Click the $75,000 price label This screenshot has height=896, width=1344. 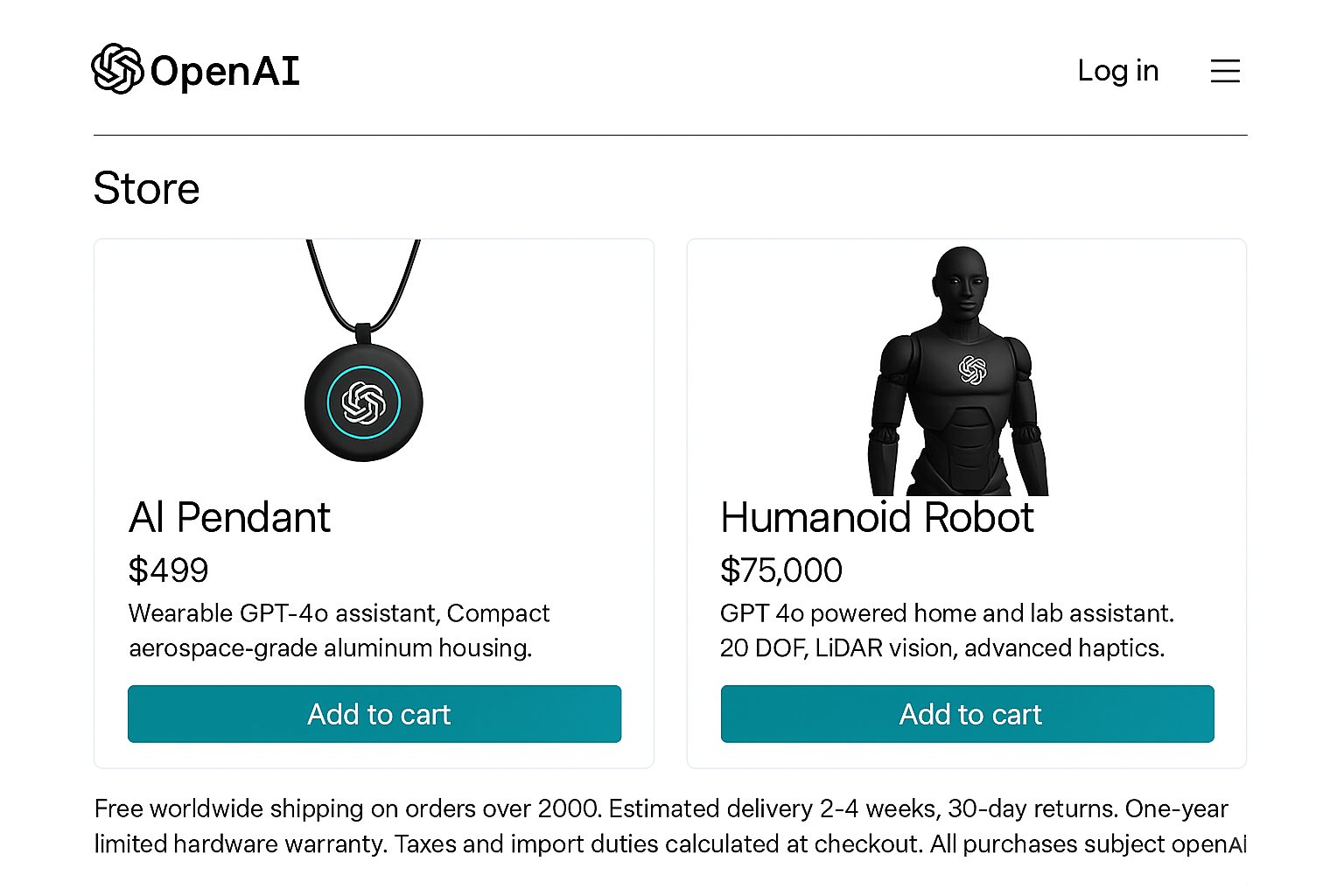(x=780, y=570)
